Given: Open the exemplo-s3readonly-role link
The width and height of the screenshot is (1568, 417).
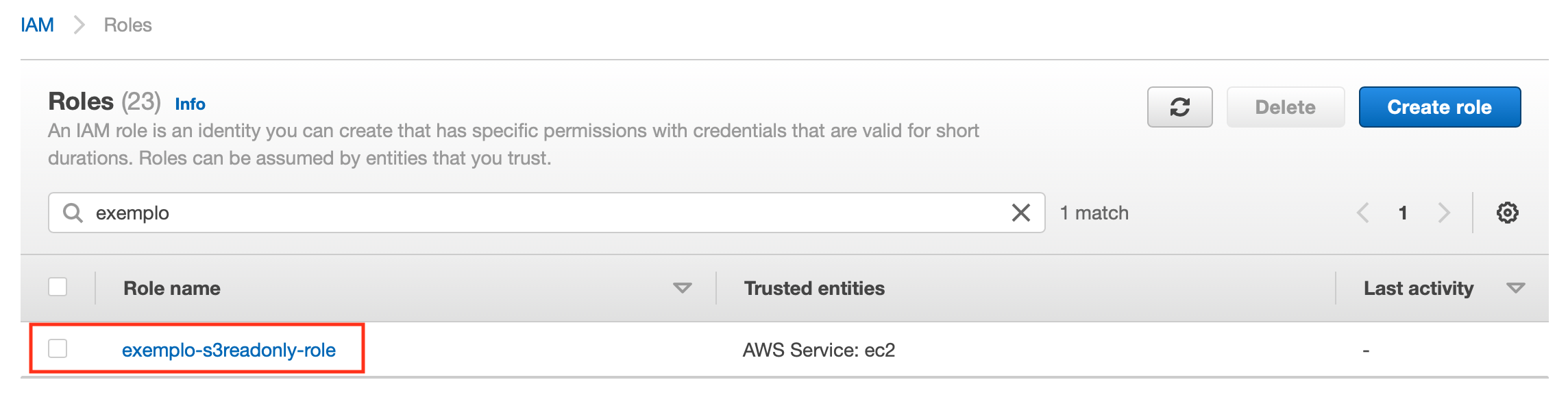Looking at the screenshot, I should (x=229, y=350).
